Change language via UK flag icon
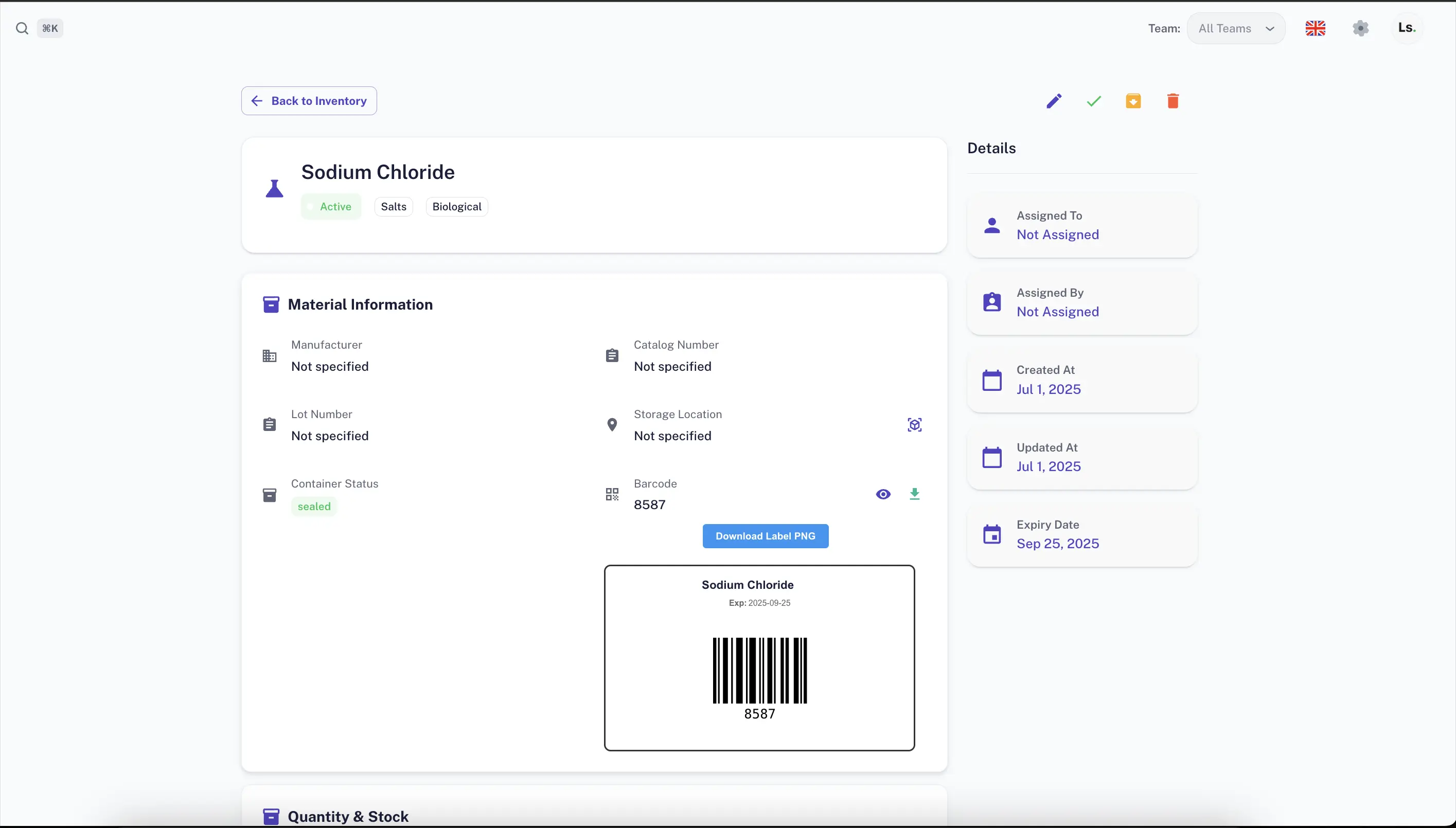This screenshot has width=1456, height=828. (x=1315, y=28)
